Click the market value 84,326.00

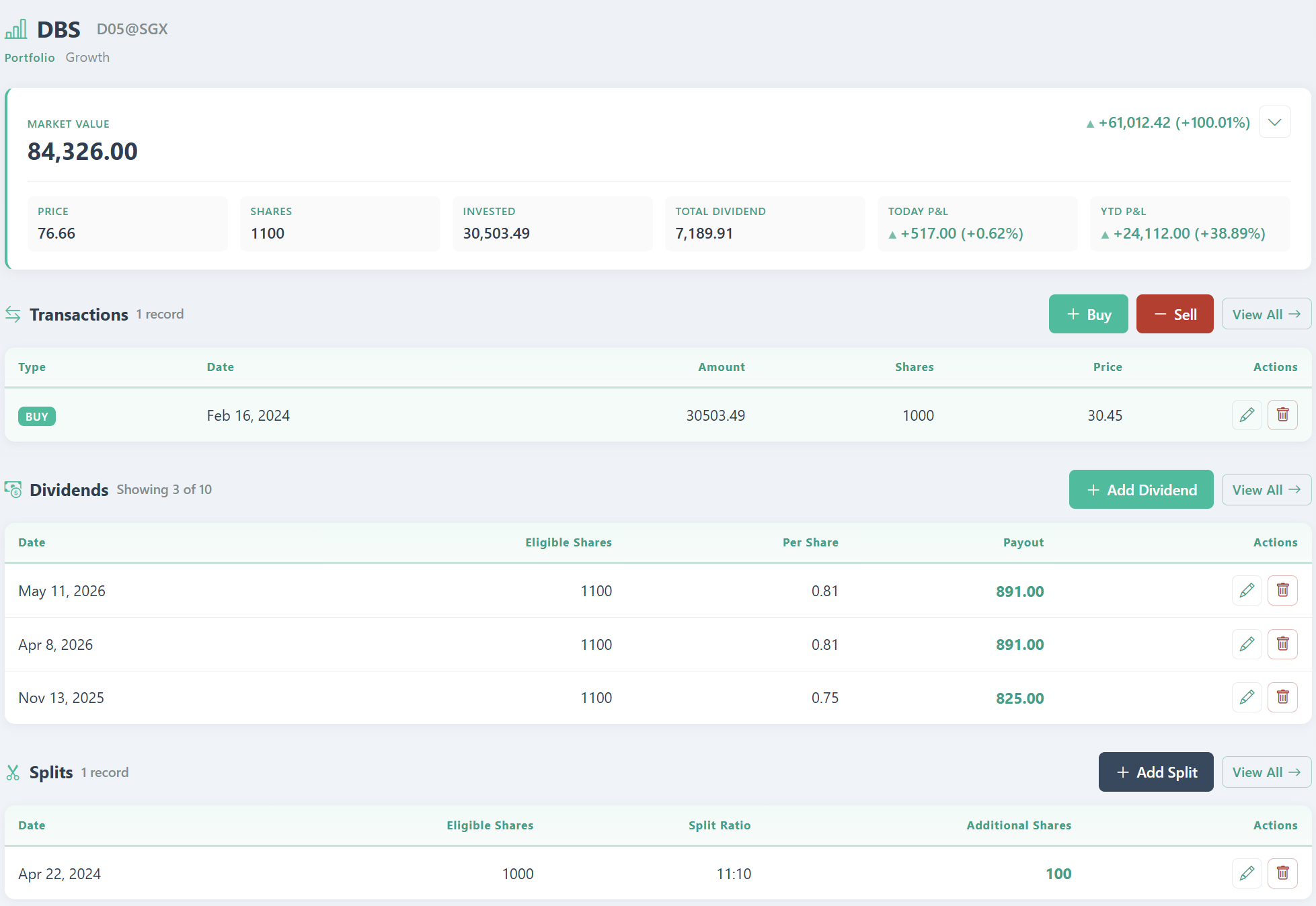tap(83, 151)
